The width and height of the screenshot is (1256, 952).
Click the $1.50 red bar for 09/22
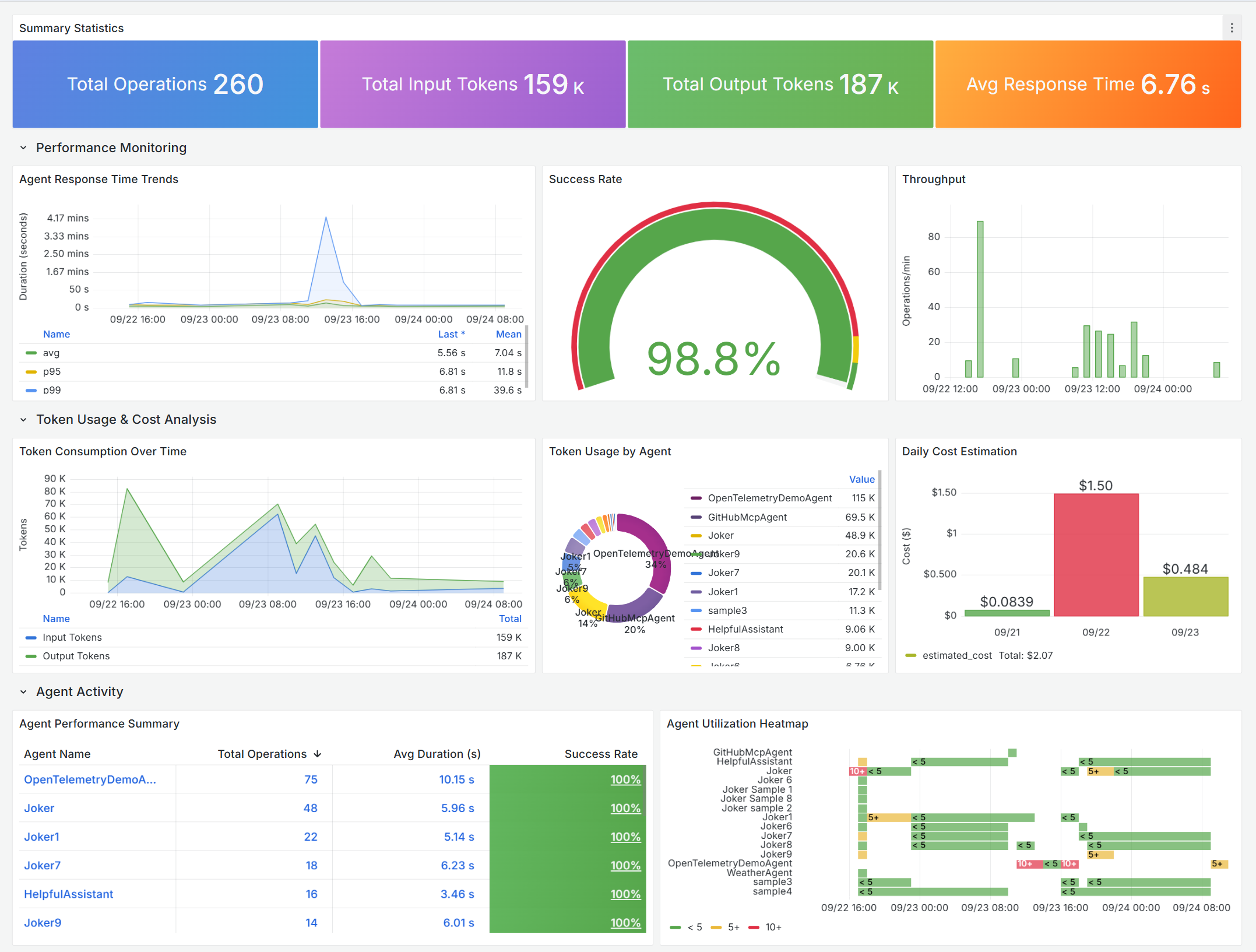1096,554
